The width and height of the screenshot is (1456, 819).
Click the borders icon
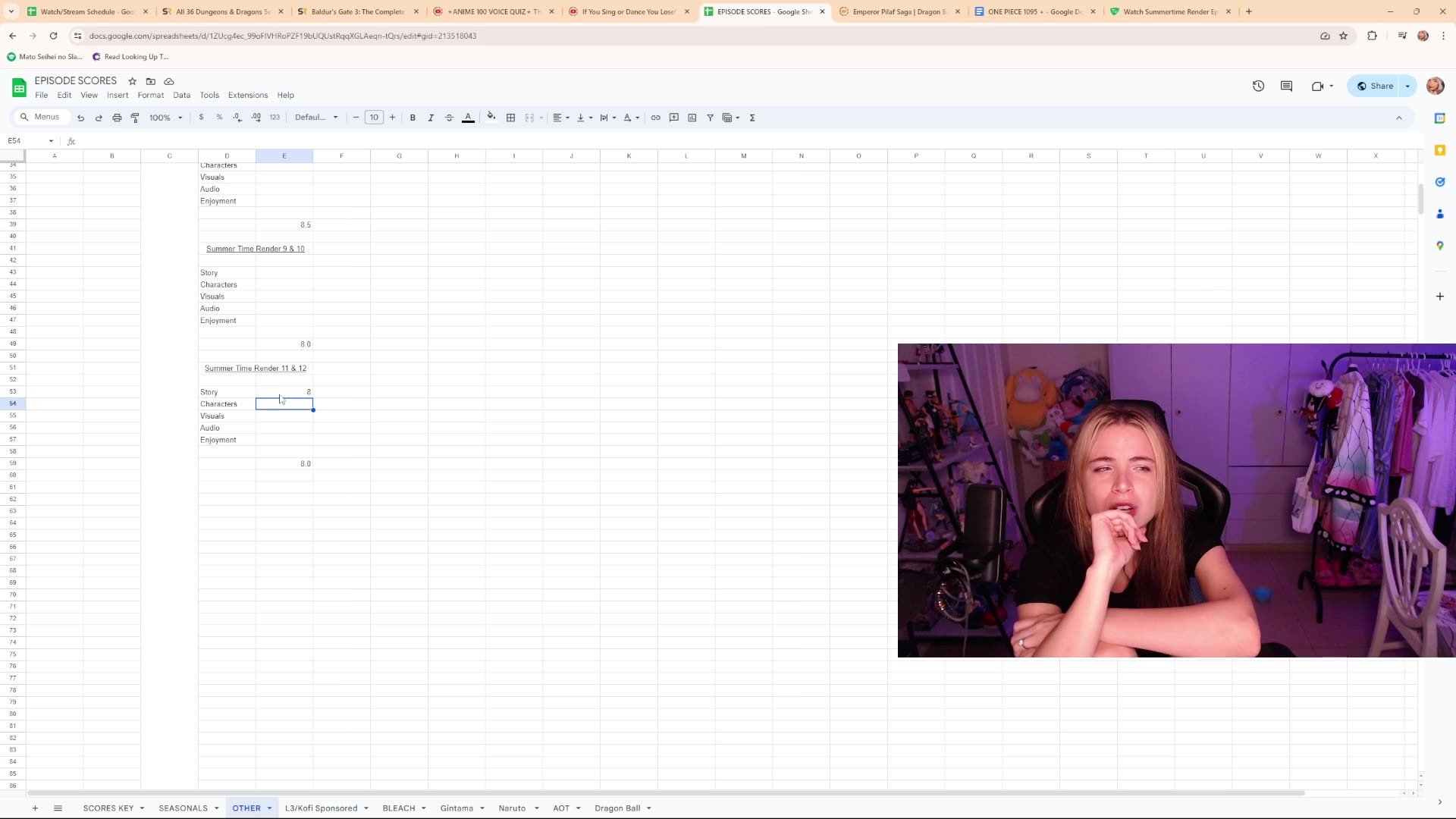tap(510, 118)
